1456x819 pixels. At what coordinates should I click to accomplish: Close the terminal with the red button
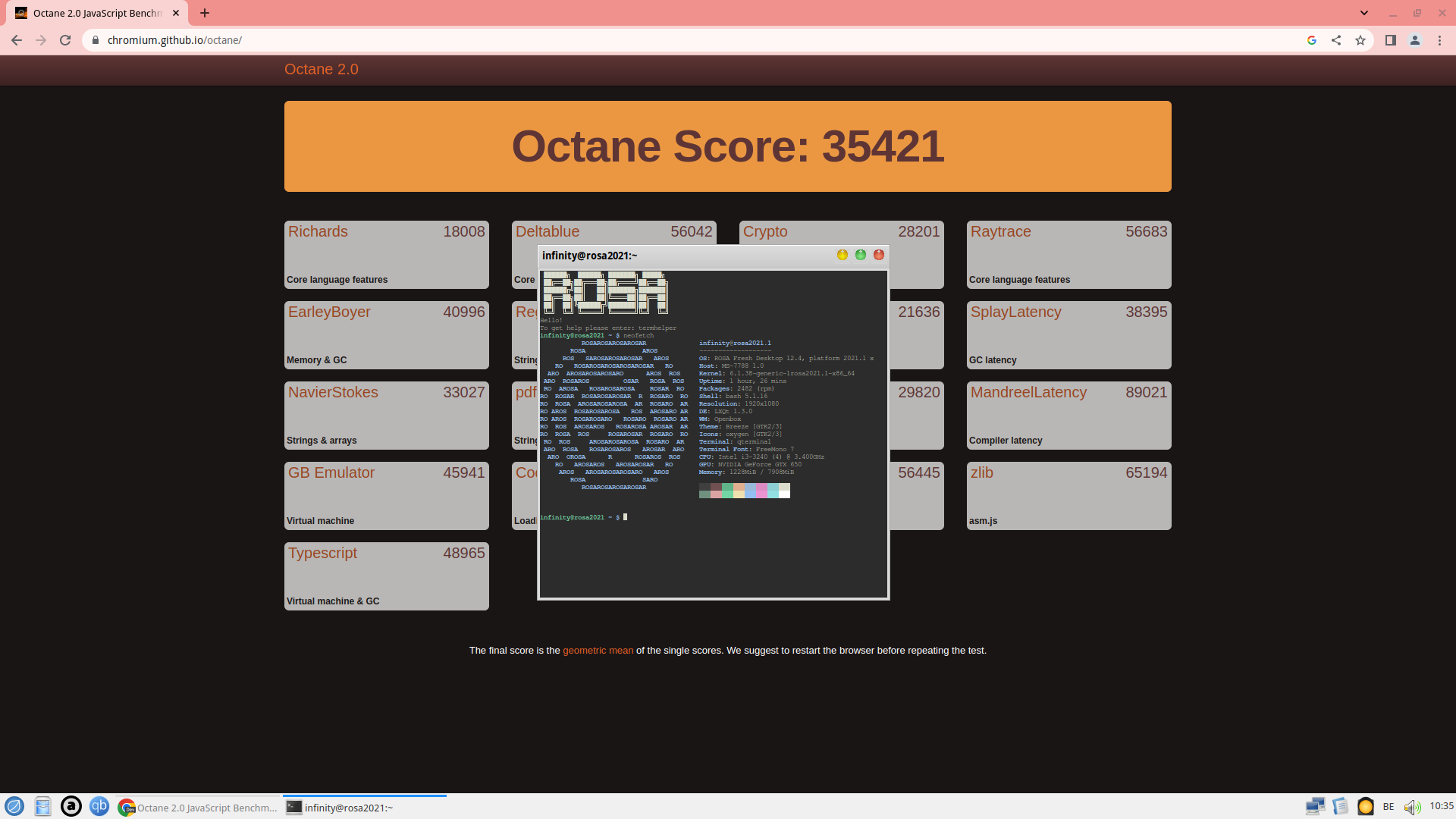point(878,255)
